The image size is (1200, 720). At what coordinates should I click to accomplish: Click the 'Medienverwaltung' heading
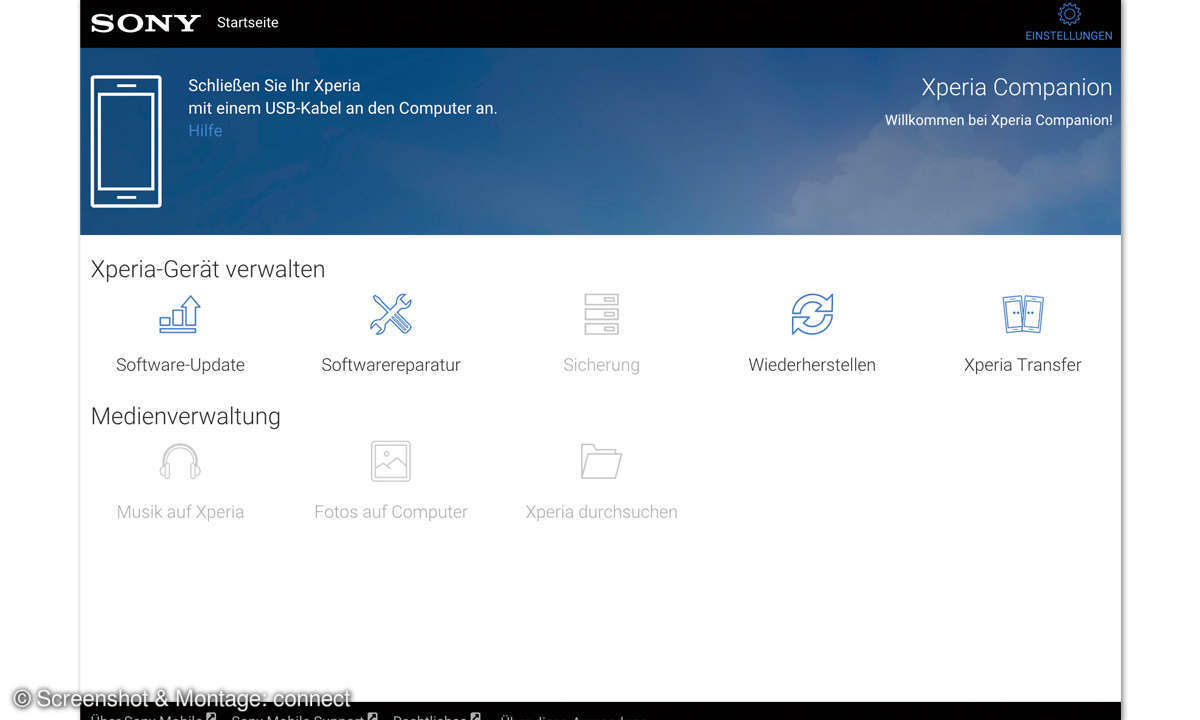click(186, 416)
